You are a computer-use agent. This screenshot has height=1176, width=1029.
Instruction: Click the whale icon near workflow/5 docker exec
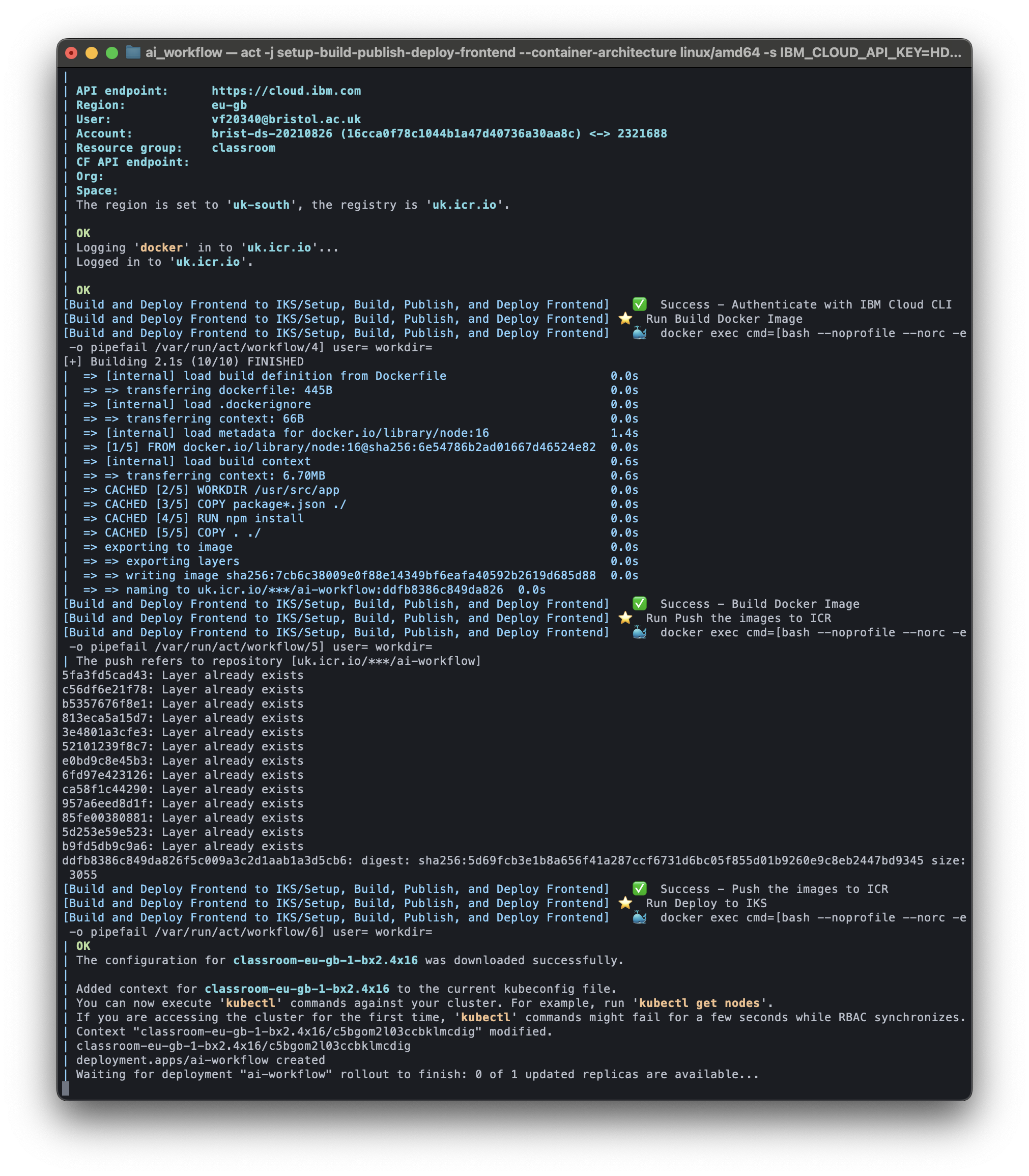[x=639, y=632]
